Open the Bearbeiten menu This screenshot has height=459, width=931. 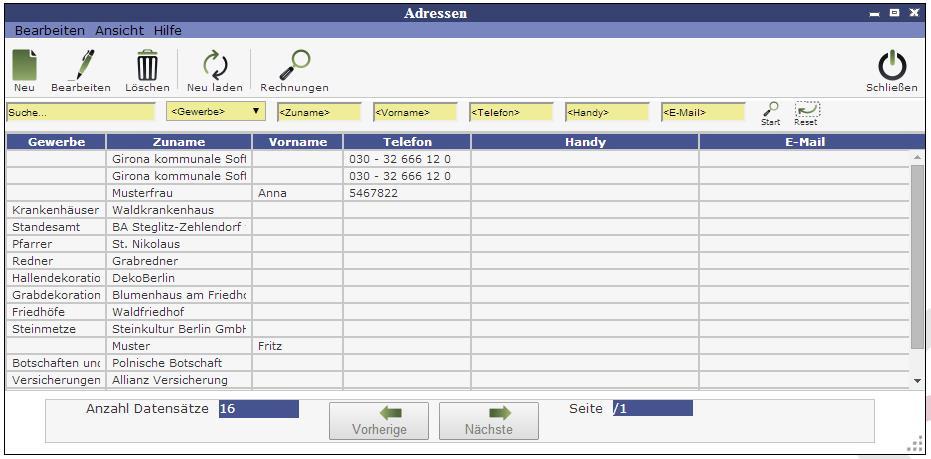(x=49, y=31)
